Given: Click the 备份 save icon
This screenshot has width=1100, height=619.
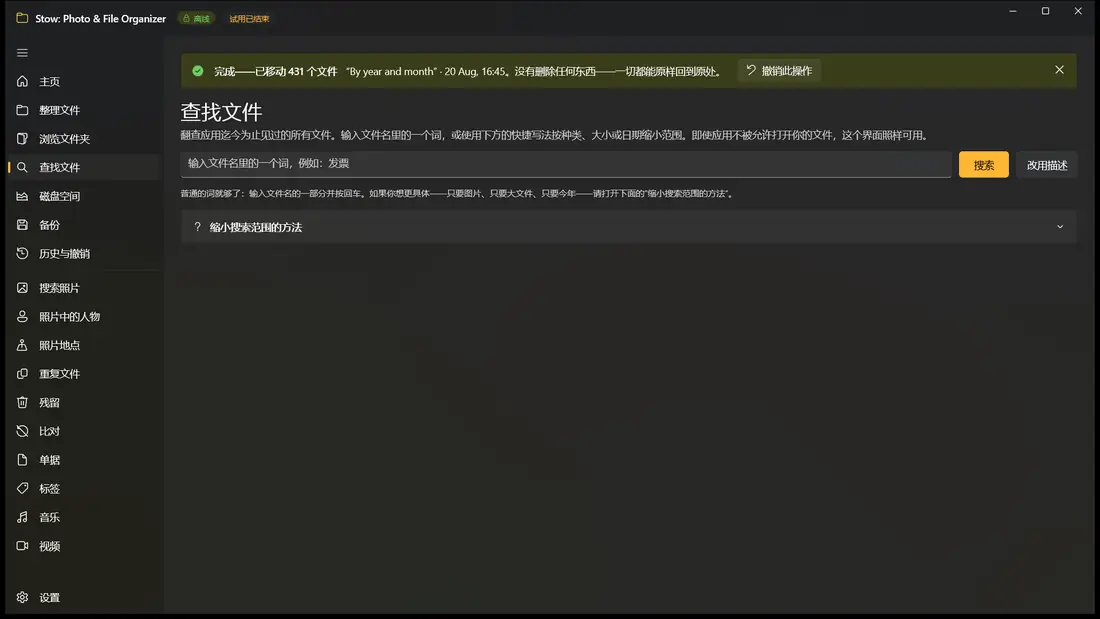Looking at the screenshot, I should pyautogui.click(x=22, y=225).
